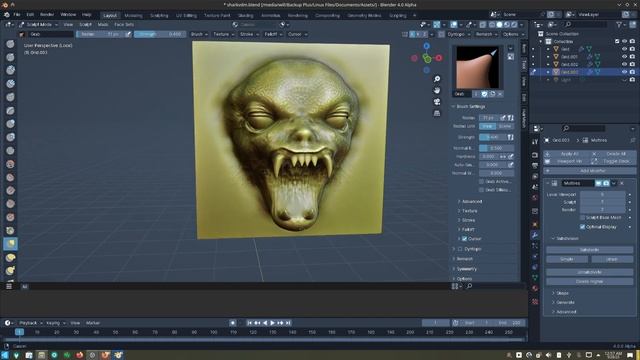Click the Blender logo menu icon
This screenshot has height=360, width=640.
tap(7, 15)
